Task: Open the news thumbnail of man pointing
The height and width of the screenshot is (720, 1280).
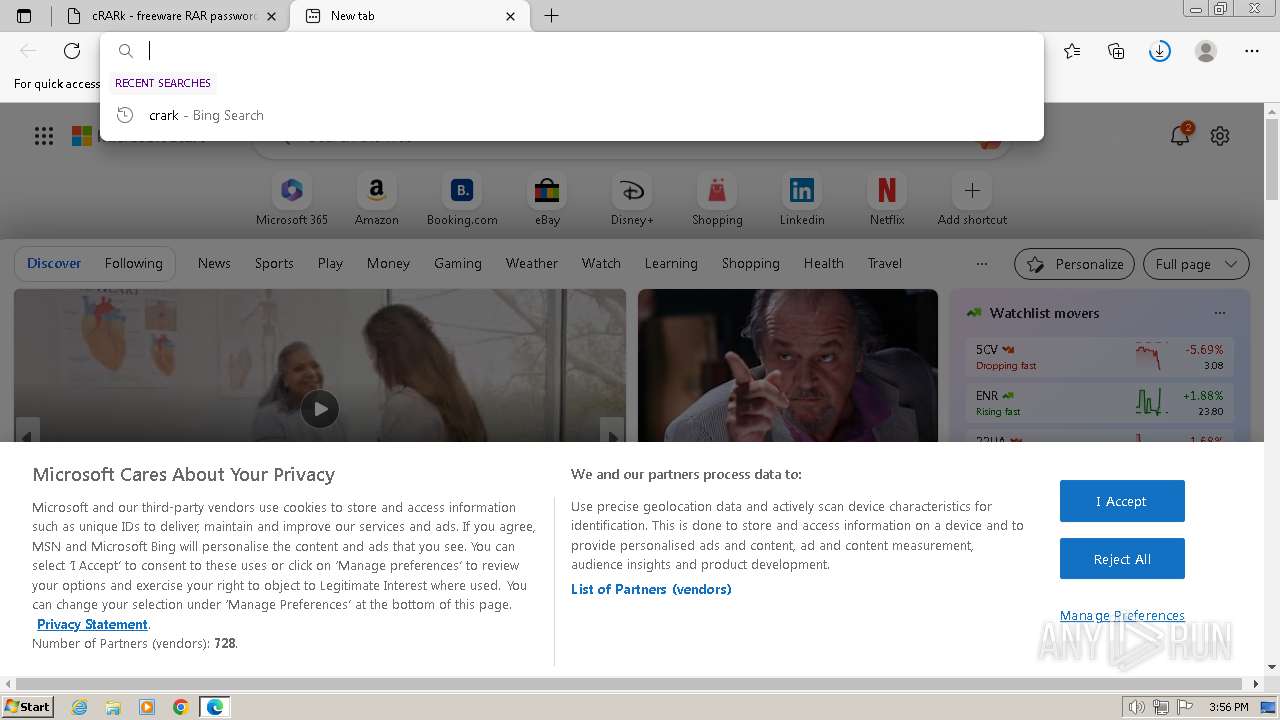Action: [x=788, y=366]
